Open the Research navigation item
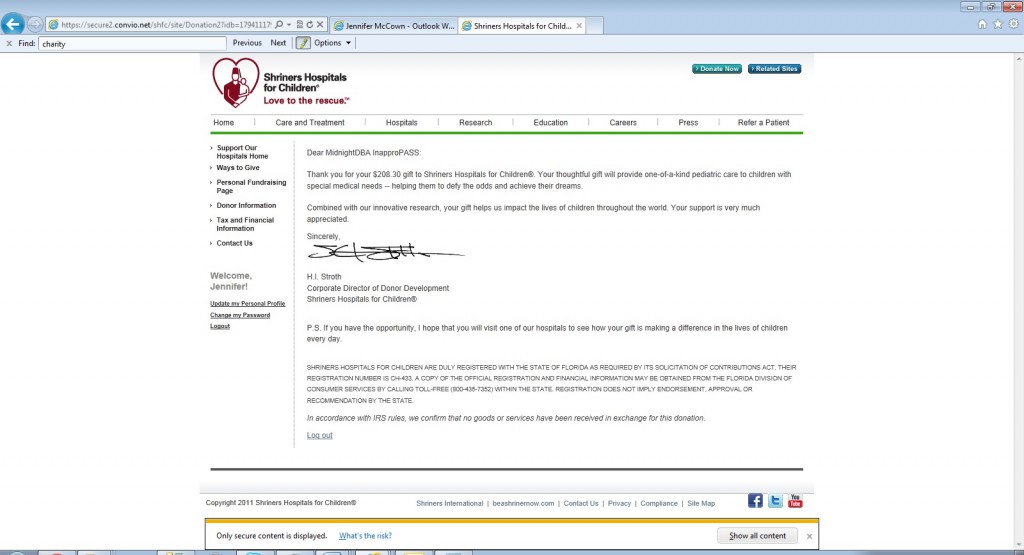Screen dimensions: 1024x555 (475, 123)
